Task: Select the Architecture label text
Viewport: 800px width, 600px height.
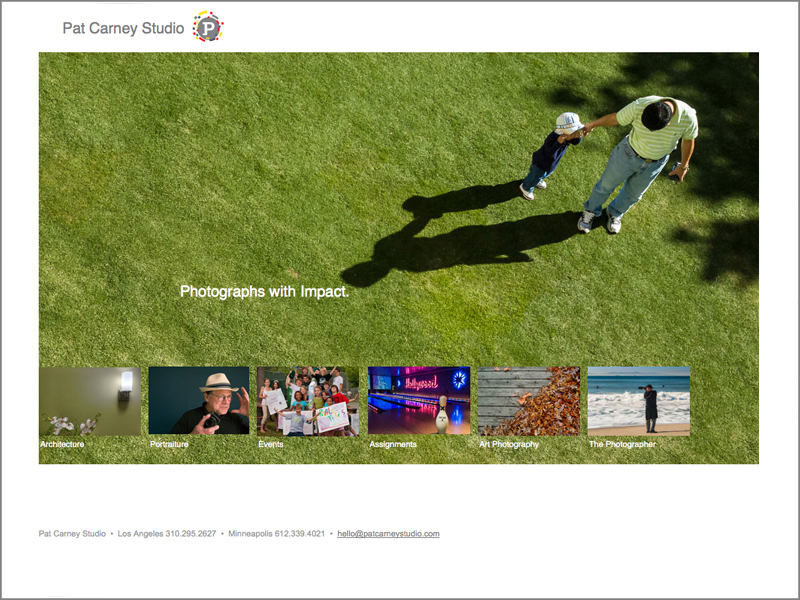Action: click(x=62, y=444)
